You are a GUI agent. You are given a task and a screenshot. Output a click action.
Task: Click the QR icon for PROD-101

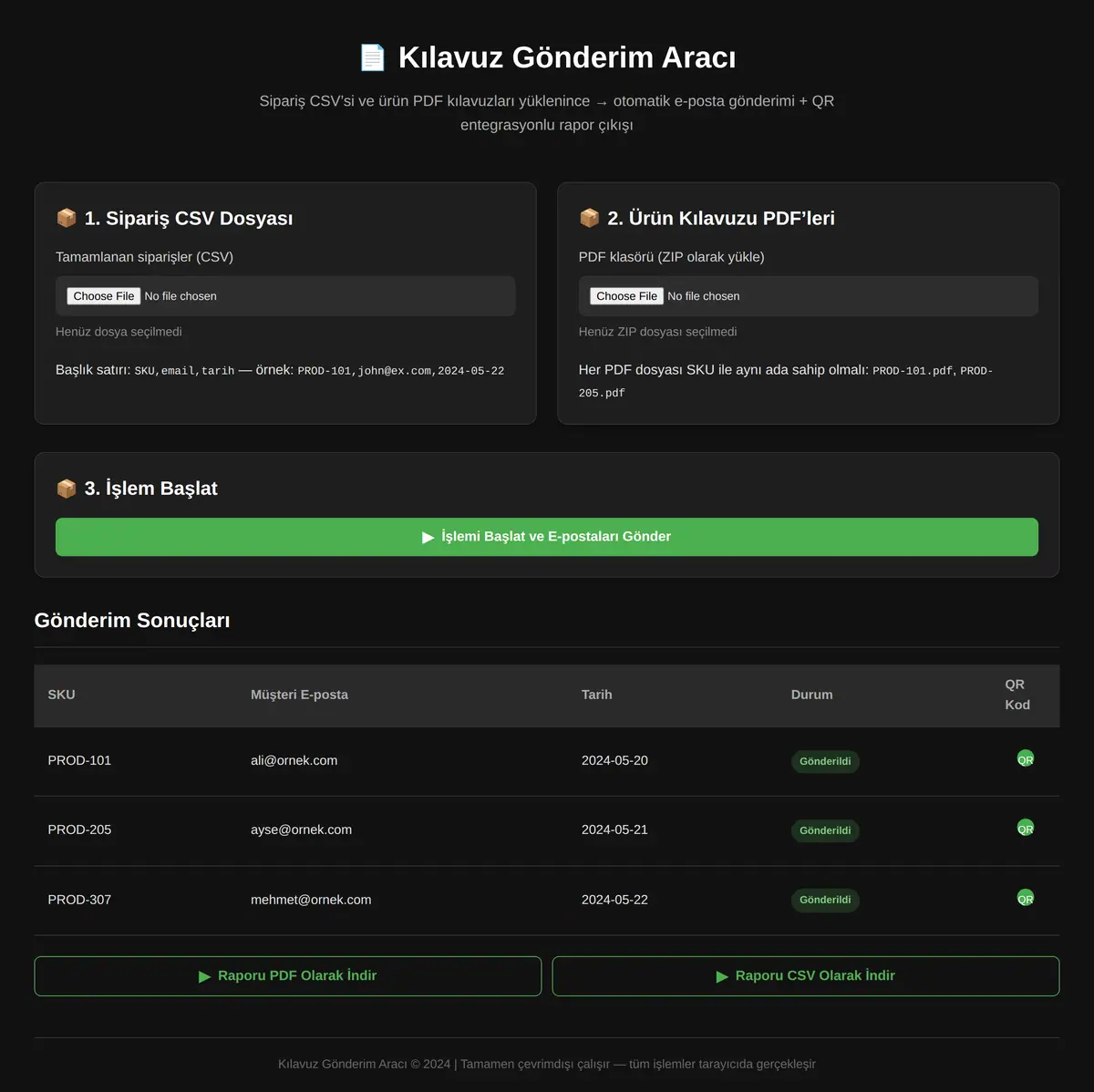[x=1026, y=758]
